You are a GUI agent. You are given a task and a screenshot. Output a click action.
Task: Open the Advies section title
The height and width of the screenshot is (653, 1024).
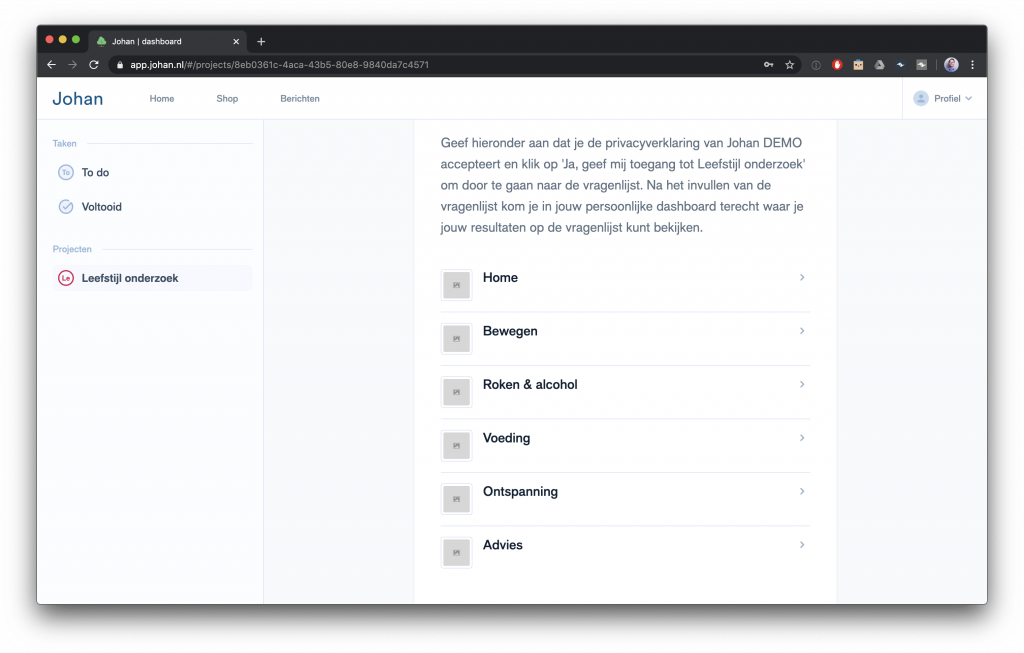point(503,545)
